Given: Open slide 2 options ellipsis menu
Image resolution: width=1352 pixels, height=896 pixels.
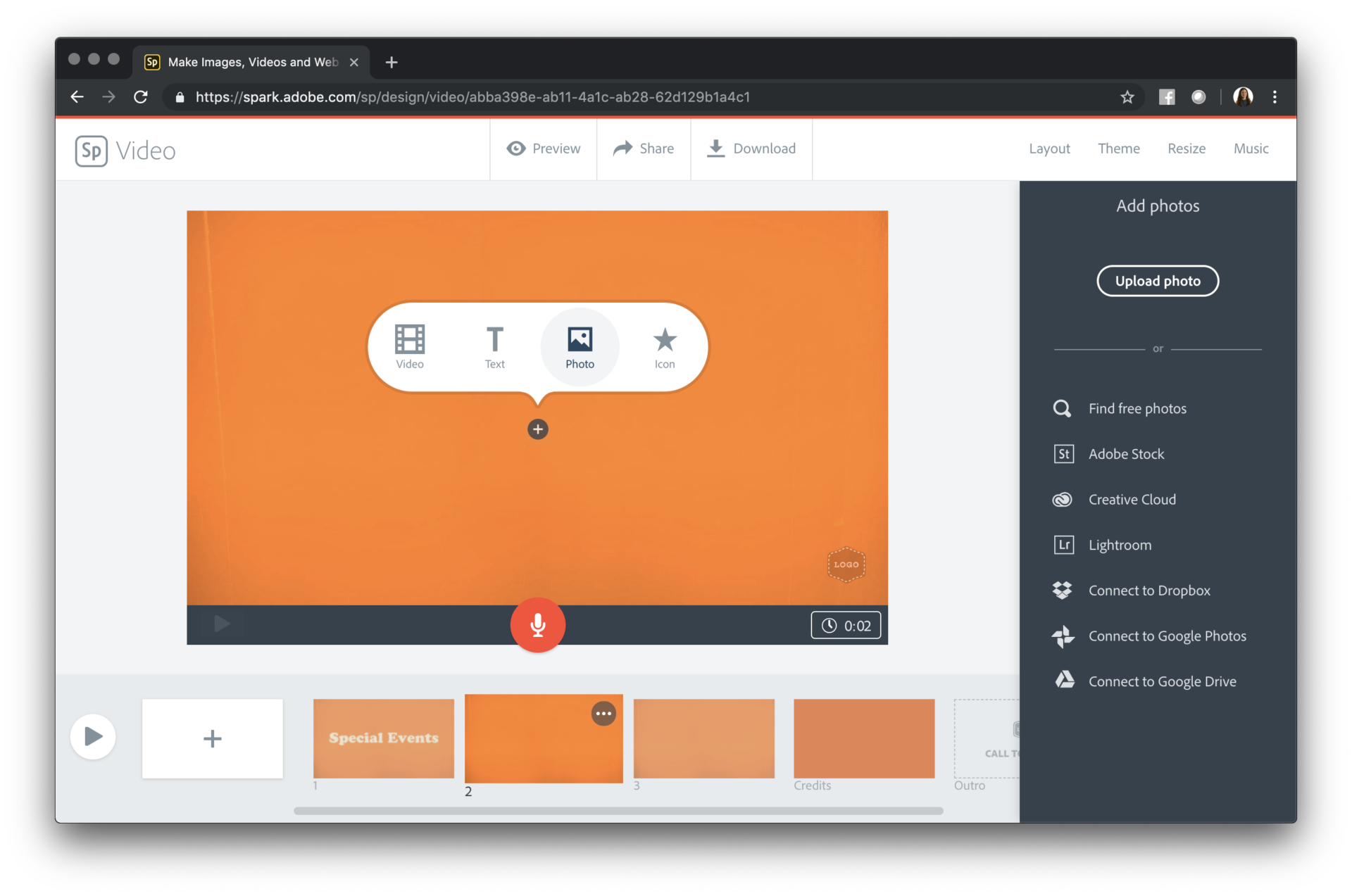Looking at the screenshot, I should pos(603,714).
